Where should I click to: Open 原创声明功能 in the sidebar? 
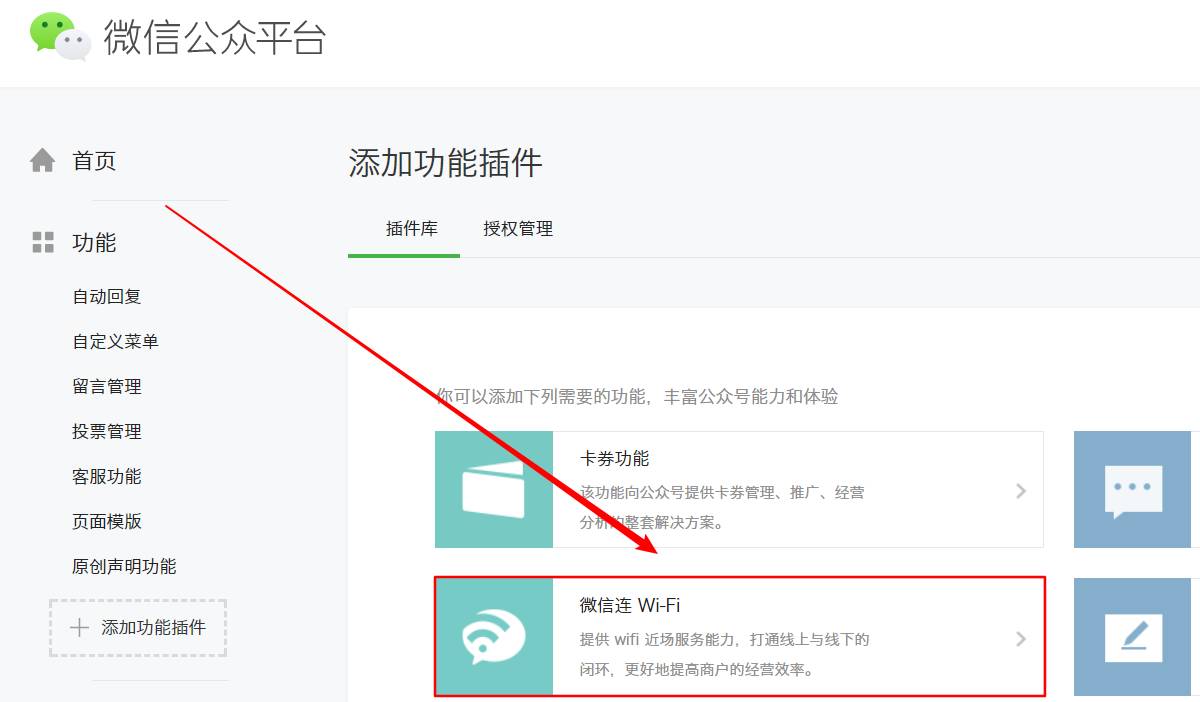124,567
